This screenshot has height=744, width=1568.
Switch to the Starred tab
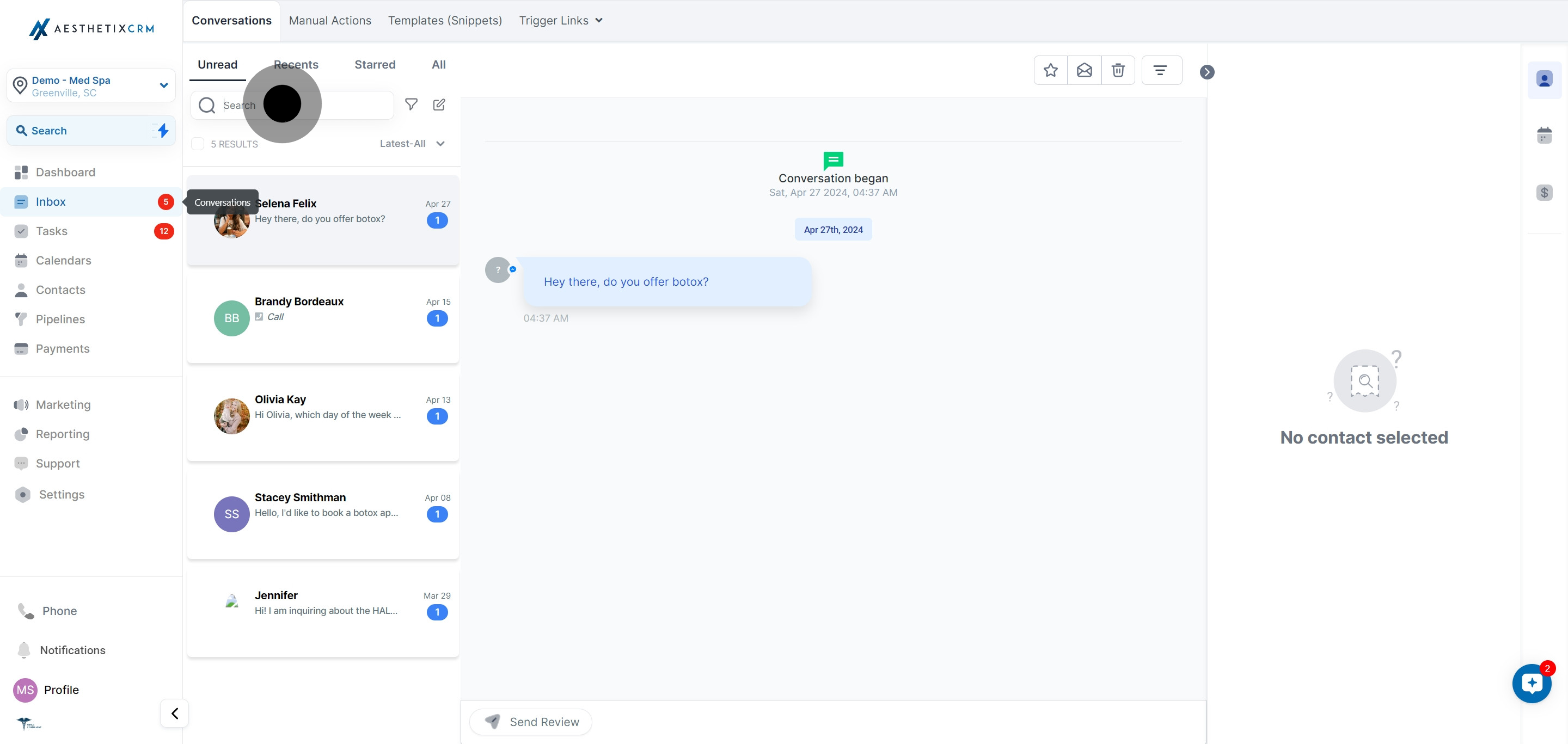(x=375, y=64)
